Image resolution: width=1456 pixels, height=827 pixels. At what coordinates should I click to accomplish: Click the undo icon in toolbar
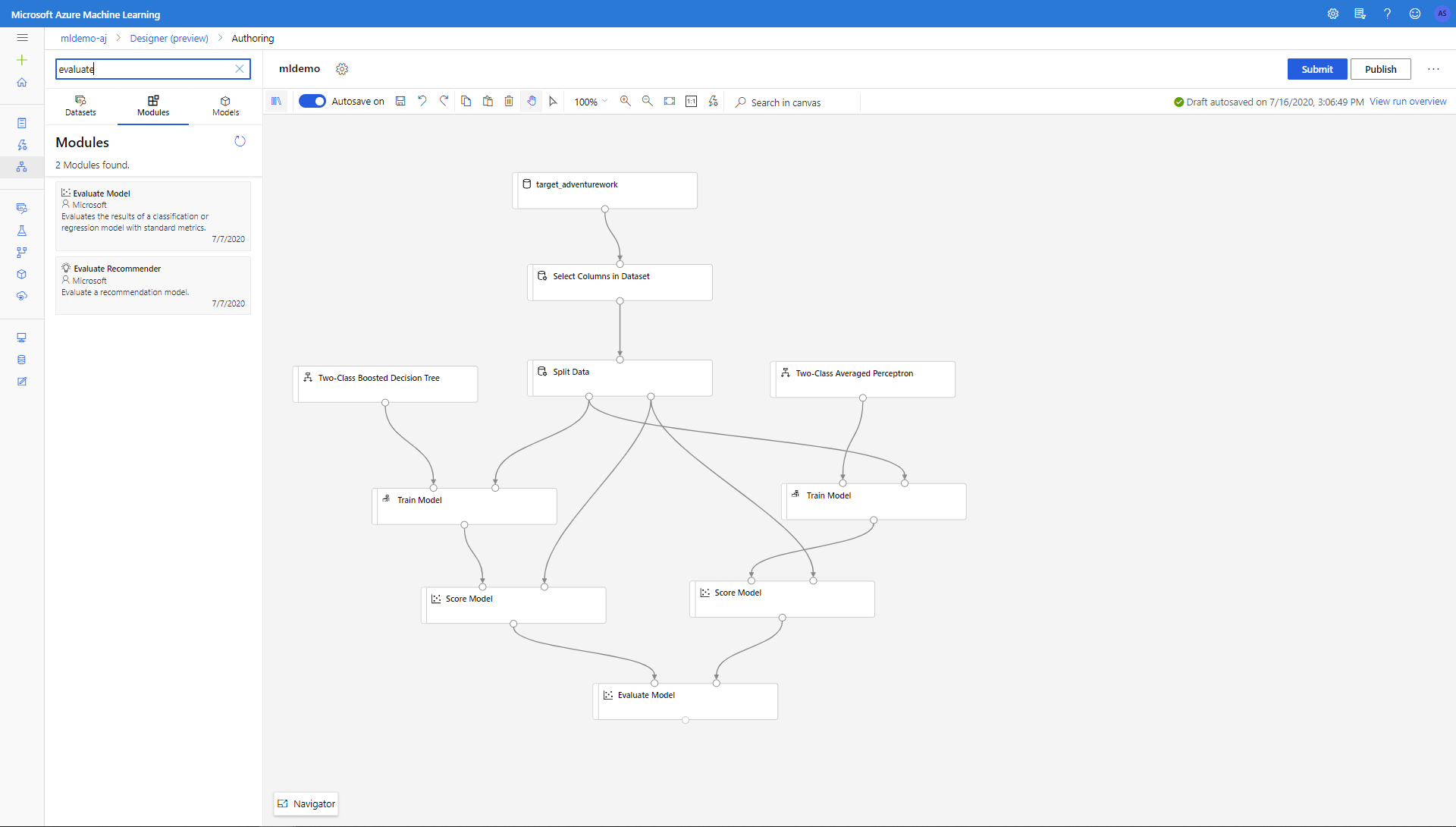[422, 101]
